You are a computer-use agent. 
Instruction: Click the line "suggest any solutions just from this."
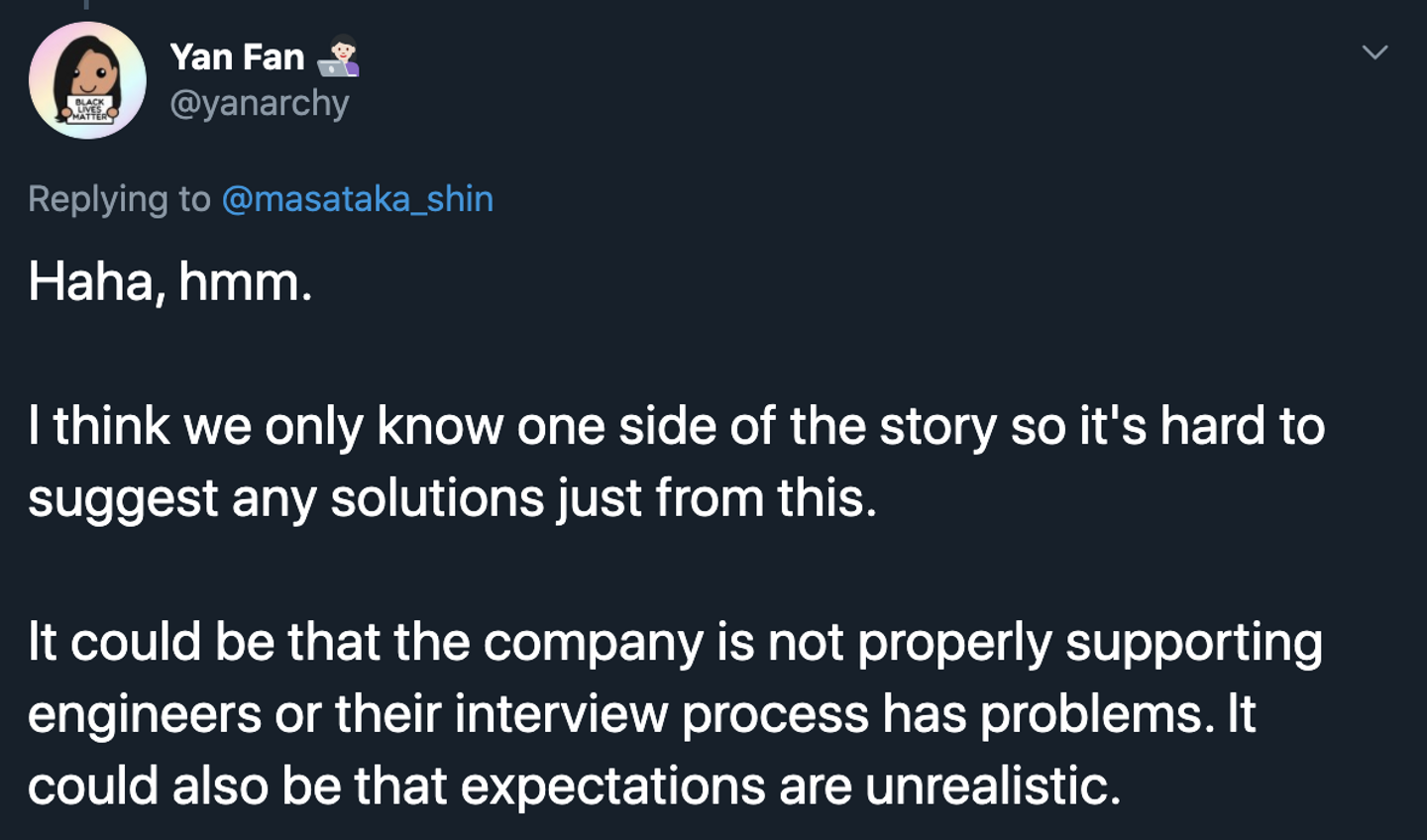[x=452, y=498]
